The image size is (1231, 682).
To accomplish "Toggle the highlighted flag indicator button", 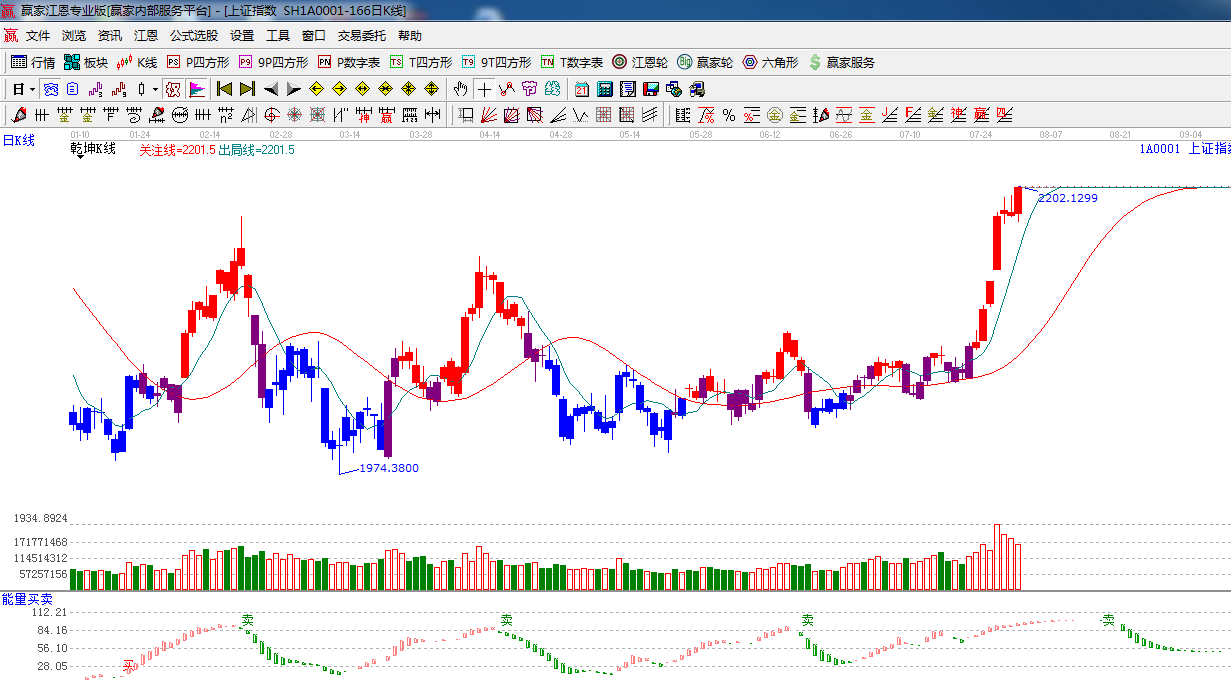I will tap(196, 89).
